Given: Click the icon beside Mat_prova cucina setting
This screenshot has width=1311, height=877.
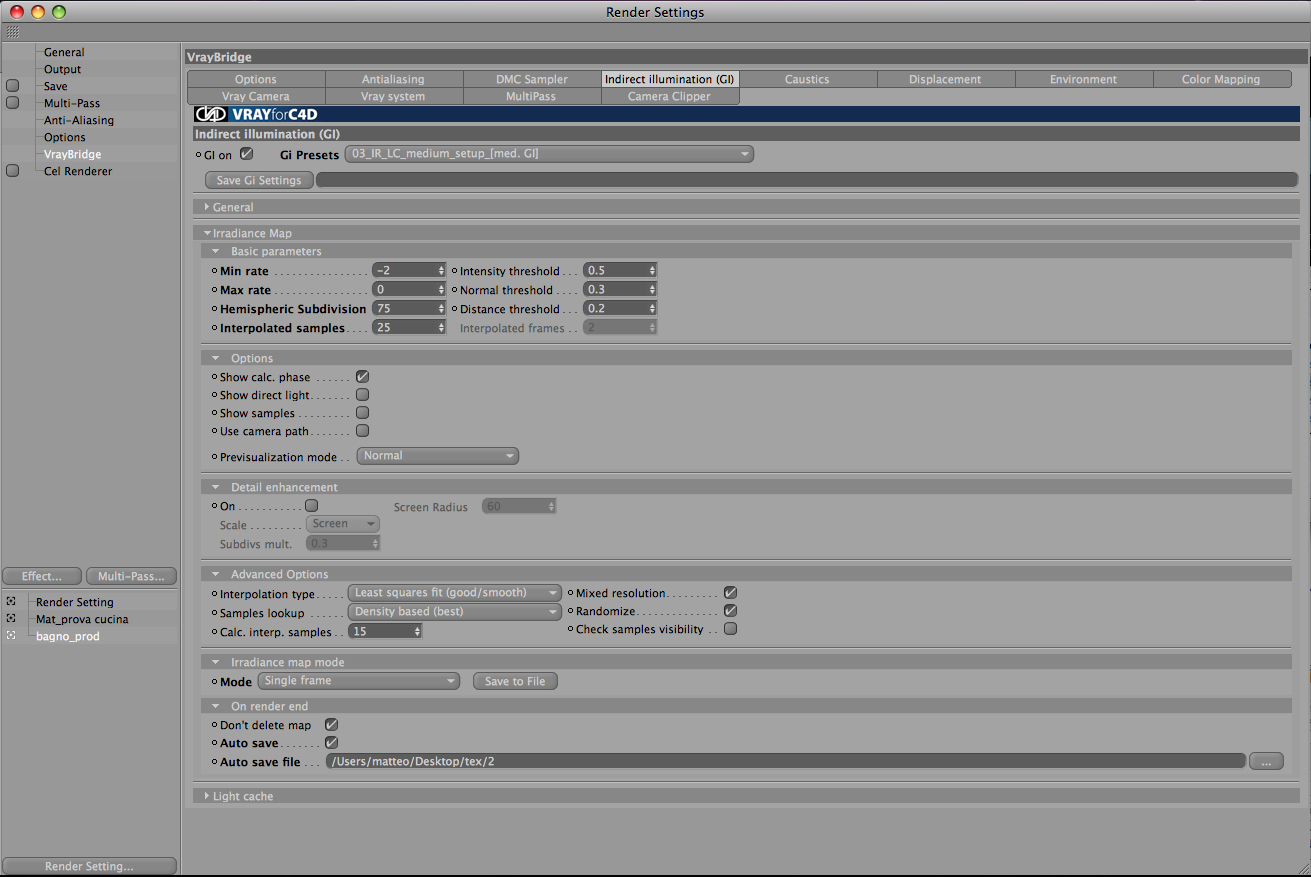Looking at the screenshot, I should pos(11,619).
